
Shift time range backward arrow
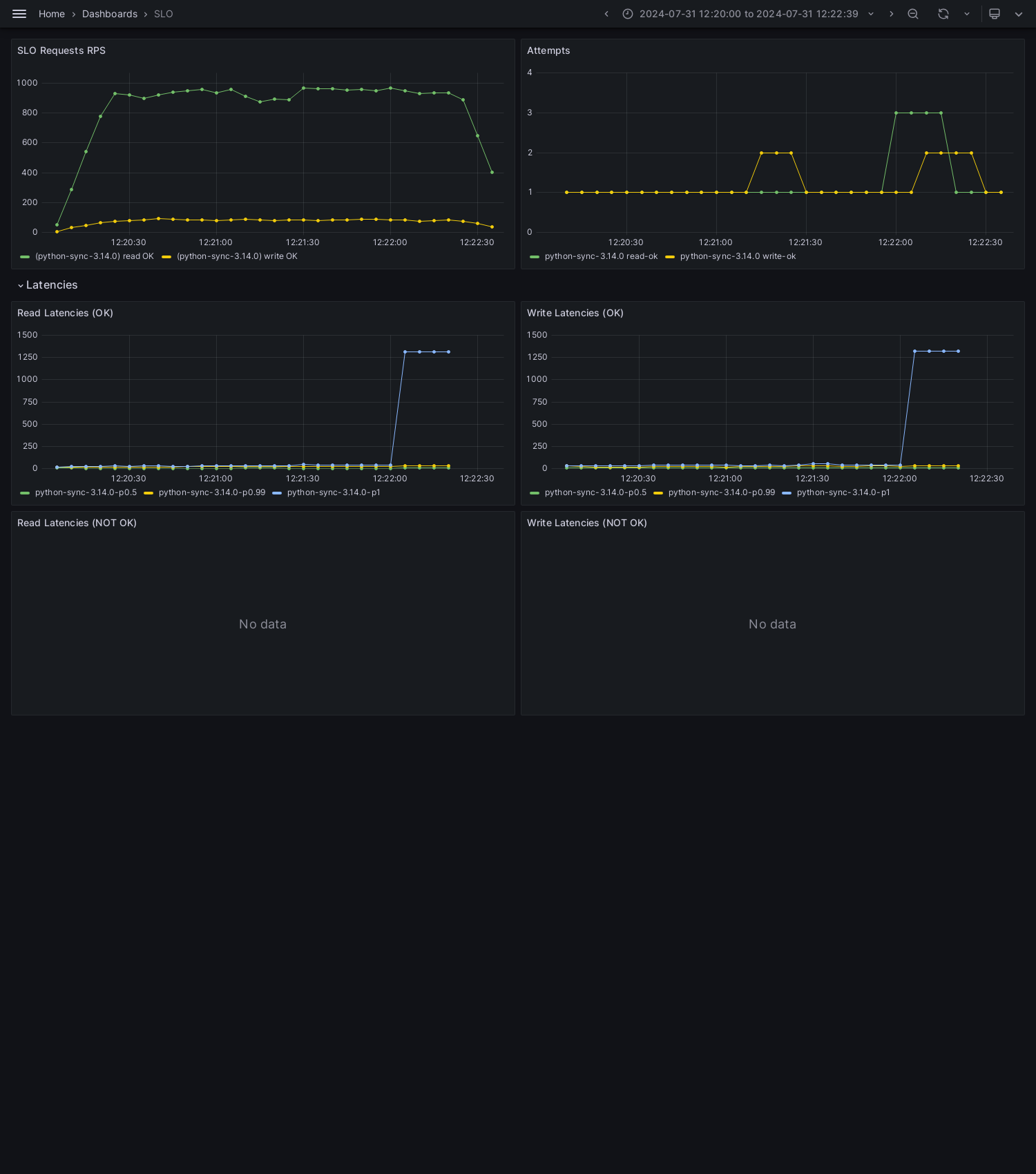click(606, 14)
